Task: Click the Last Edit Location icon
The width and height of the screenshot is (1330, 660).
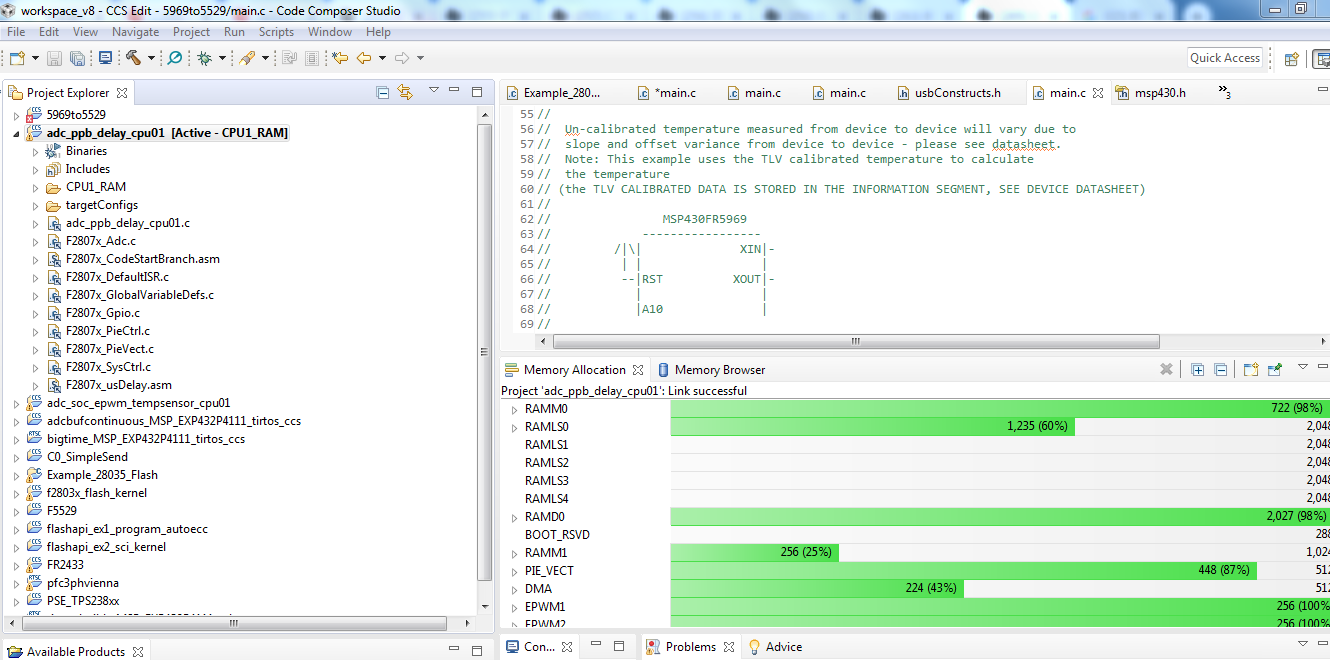Action: coord(340,58)
